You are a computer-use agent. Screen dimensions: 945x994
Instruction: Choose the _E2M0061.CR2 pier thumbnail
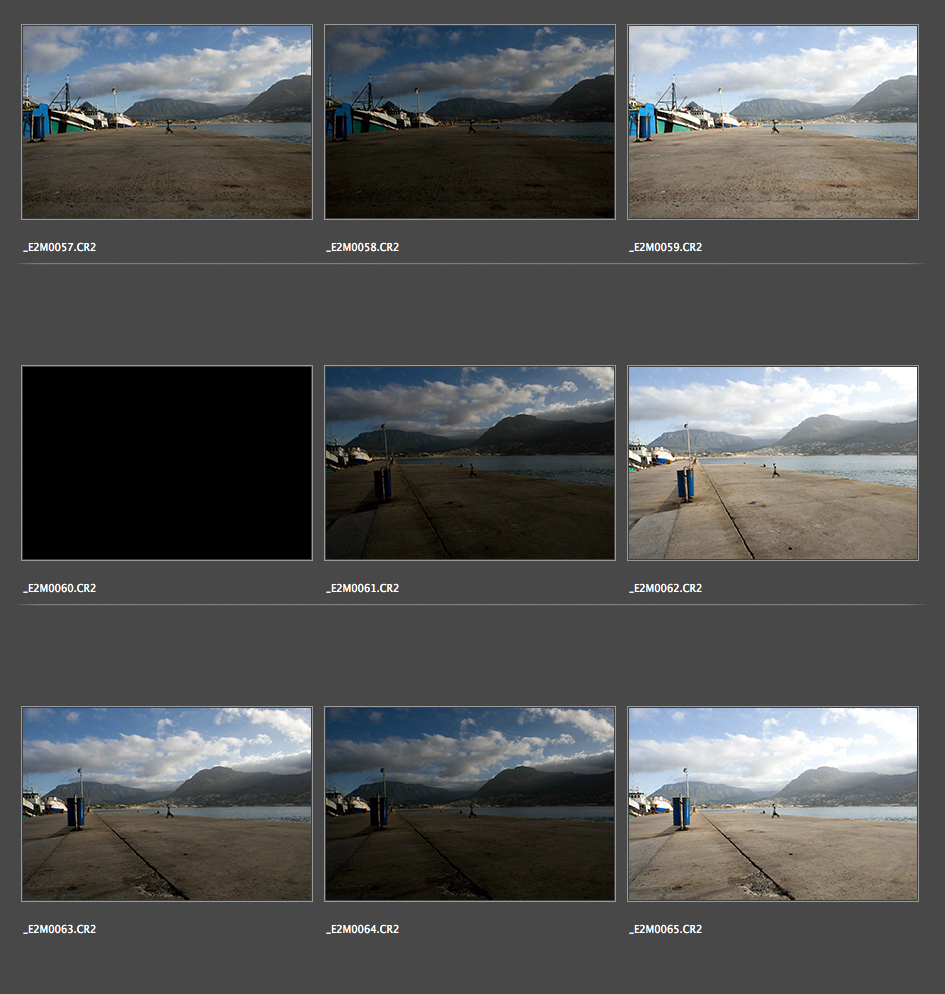[x=470, y=463]
